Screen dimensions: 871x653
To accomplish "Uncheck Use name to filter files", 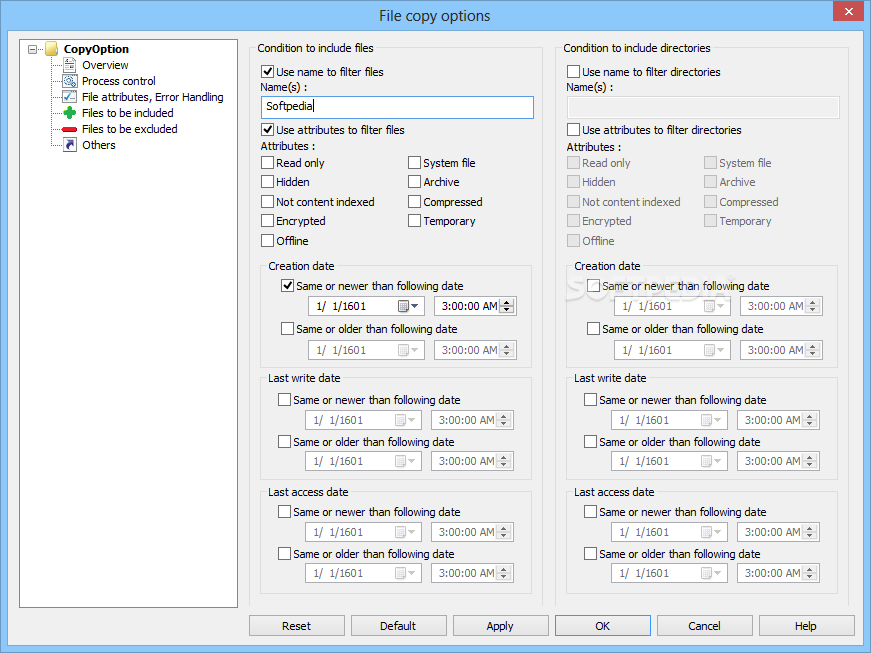I will pos(268,72).
